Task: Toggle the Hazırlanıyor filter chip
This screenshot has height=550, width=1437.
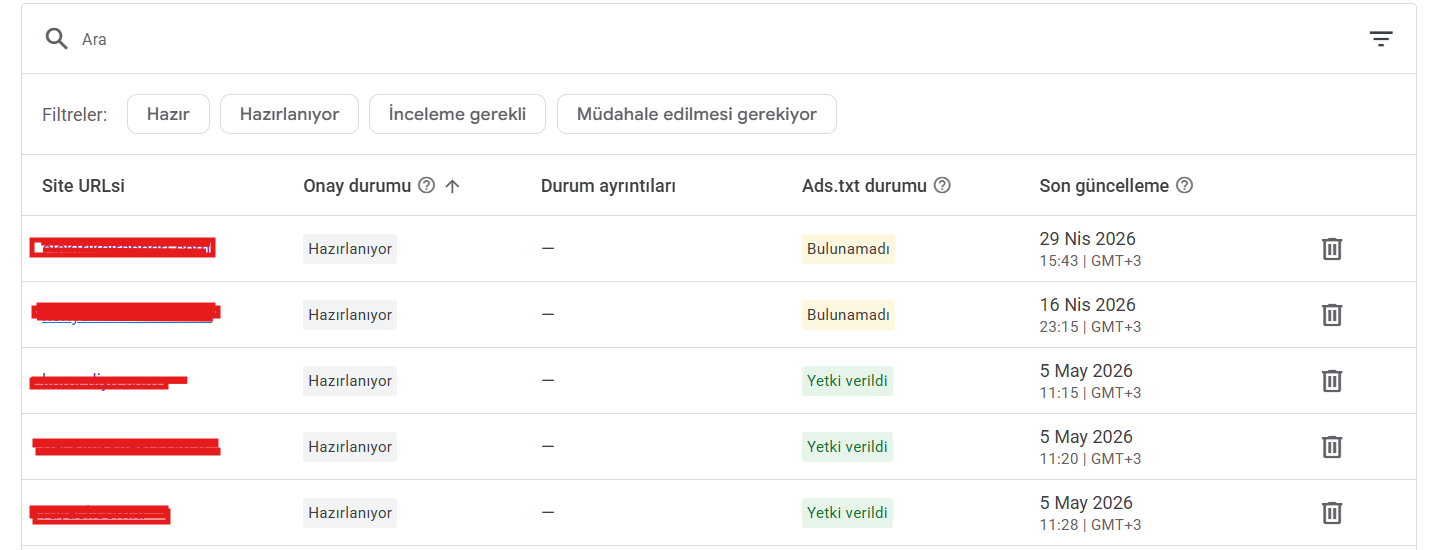Action: pos(290,114)
